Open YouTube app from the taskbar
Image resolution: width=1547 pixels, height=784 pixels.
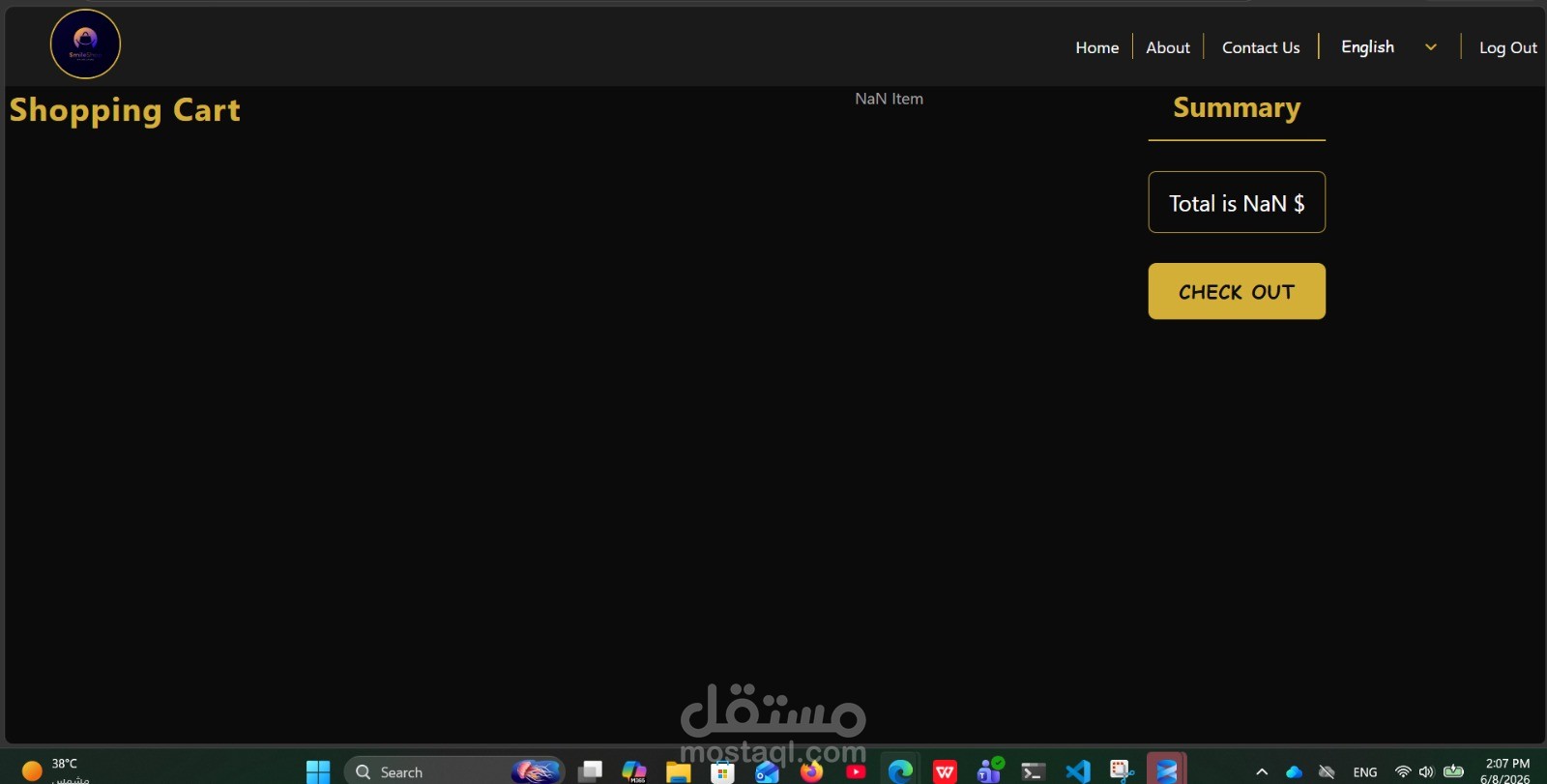856,771
